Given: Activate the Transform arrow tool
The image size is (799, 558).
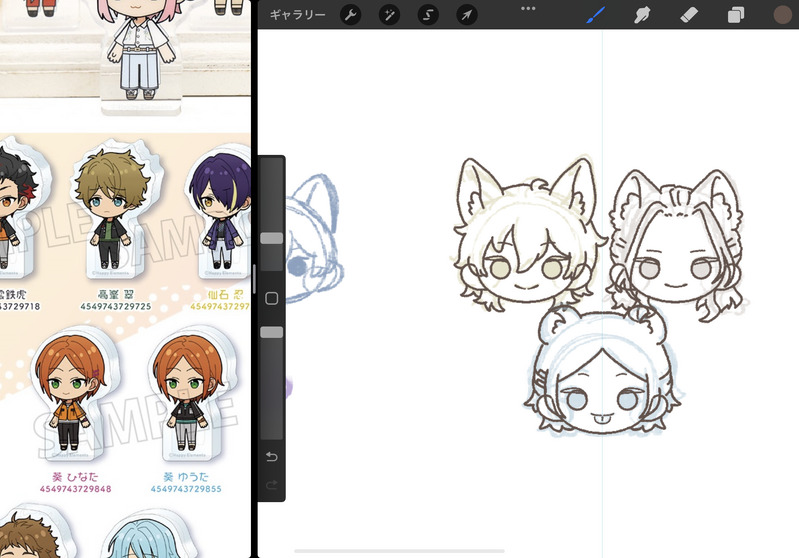Looking at the screenshot, I should click(467, 15).
